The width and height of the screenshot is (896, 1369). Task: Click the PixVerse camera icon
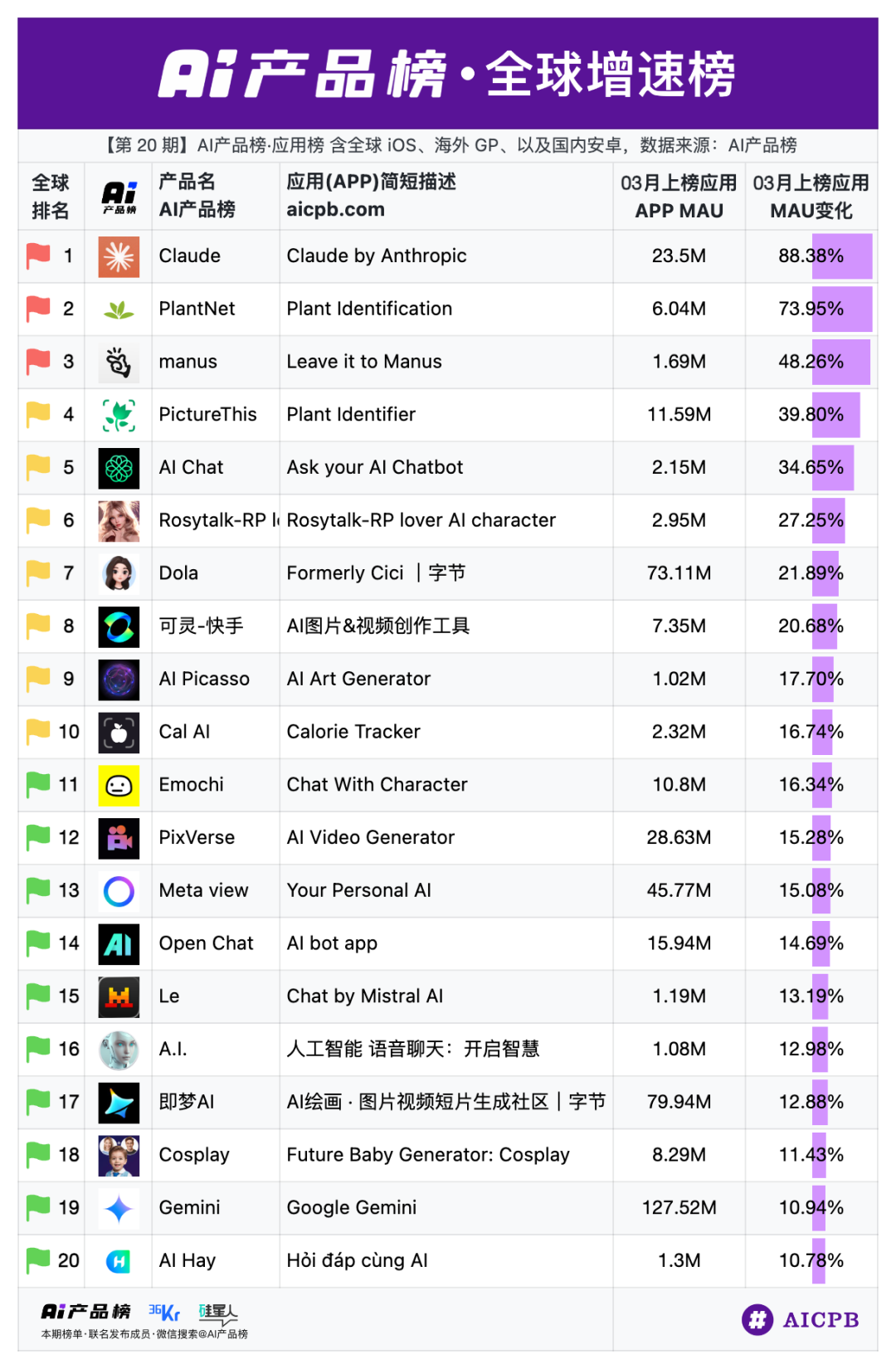119,838
